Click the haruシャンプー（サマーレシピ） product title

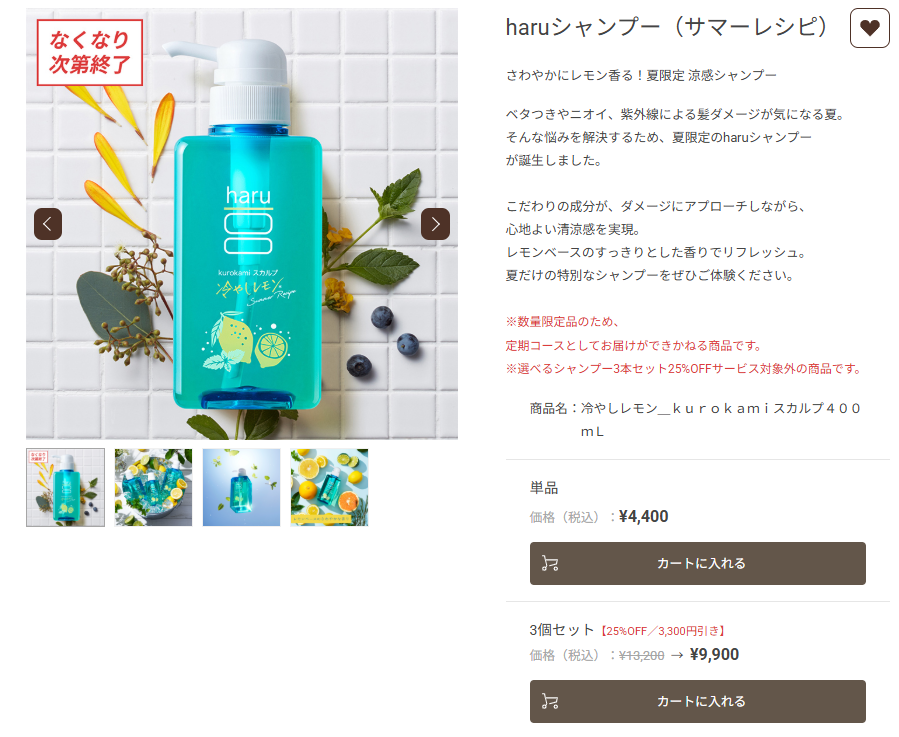(666, 27)
